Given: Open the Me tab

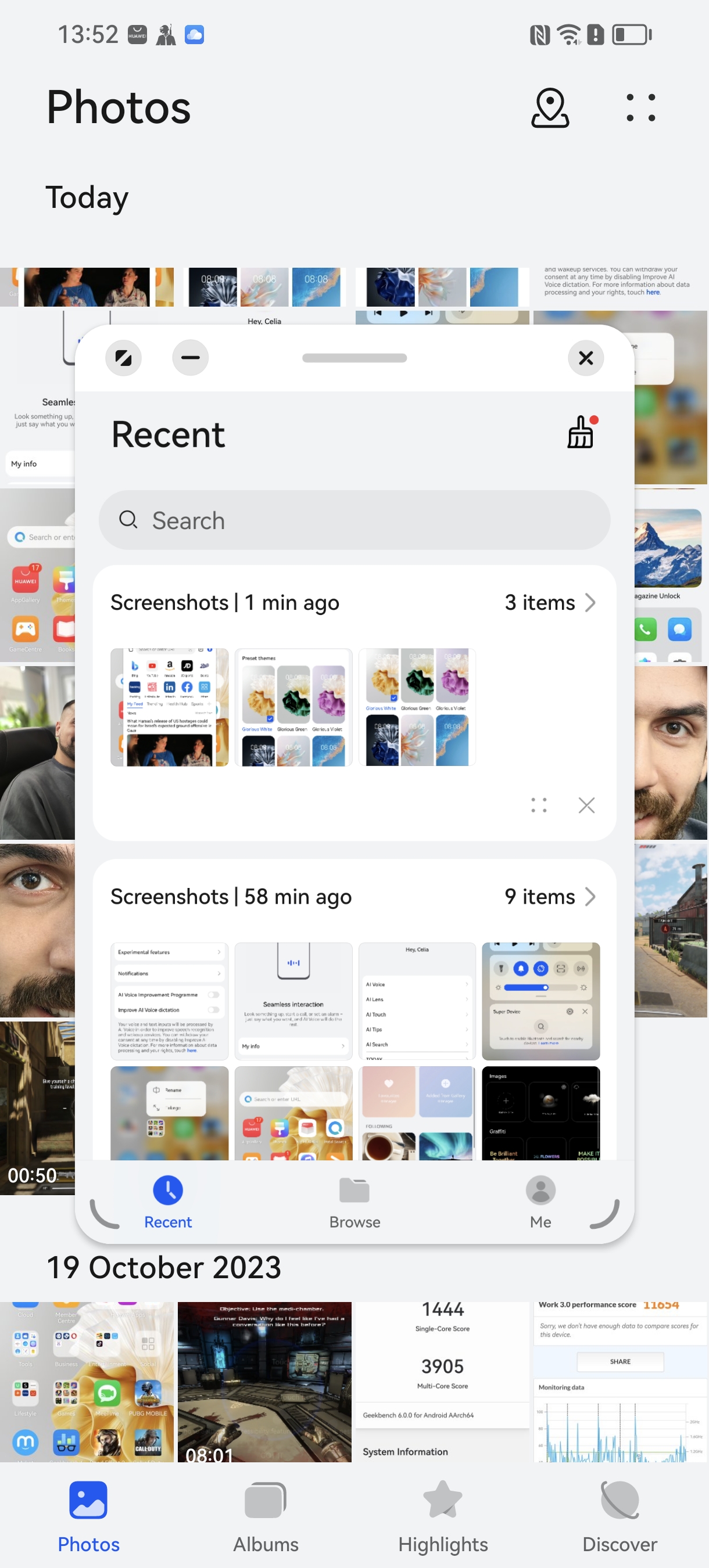Looking at the screenshot, I should tap(540, 1203).
